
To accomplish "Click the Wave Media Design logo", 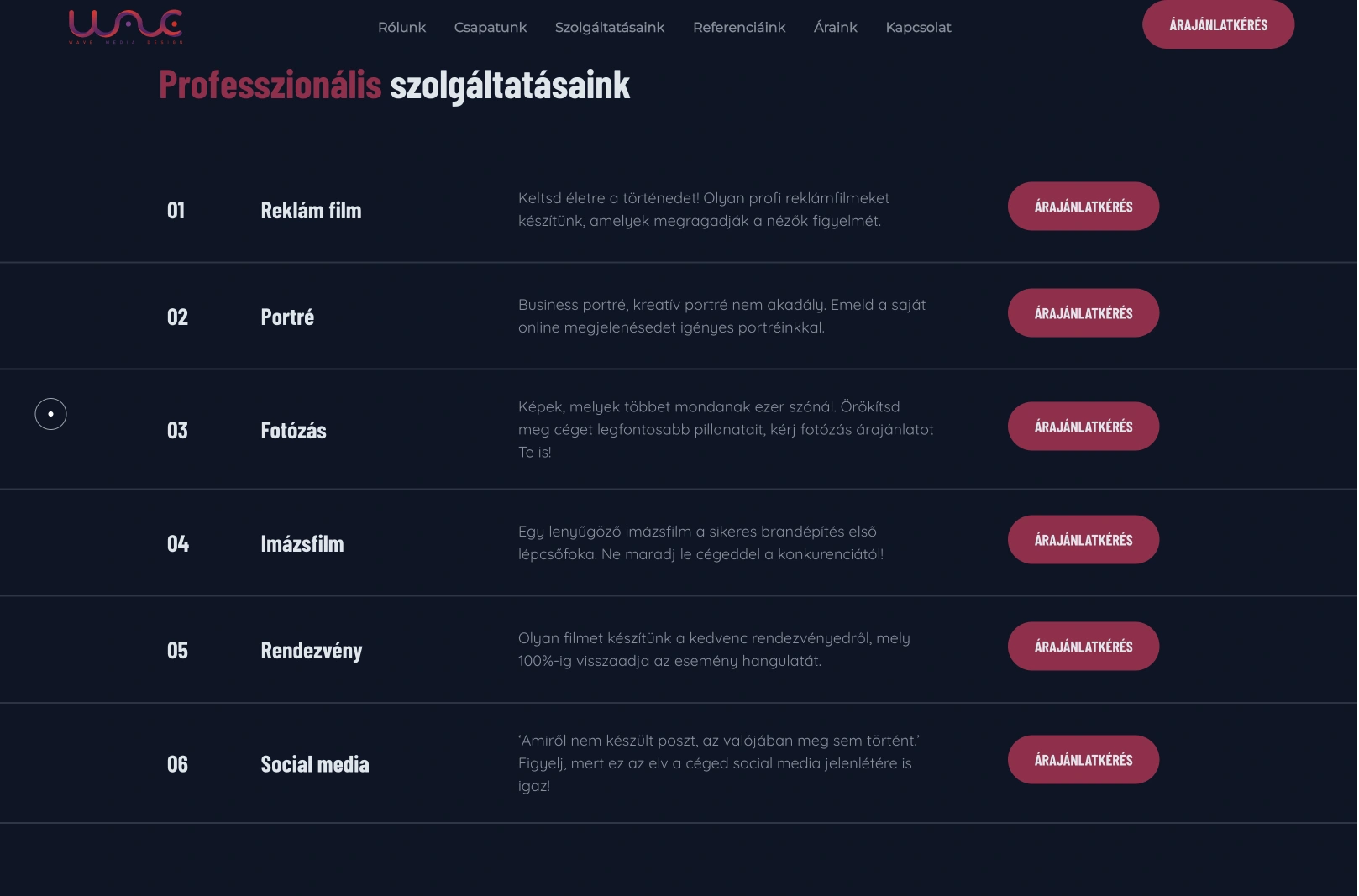I will 126,26.
